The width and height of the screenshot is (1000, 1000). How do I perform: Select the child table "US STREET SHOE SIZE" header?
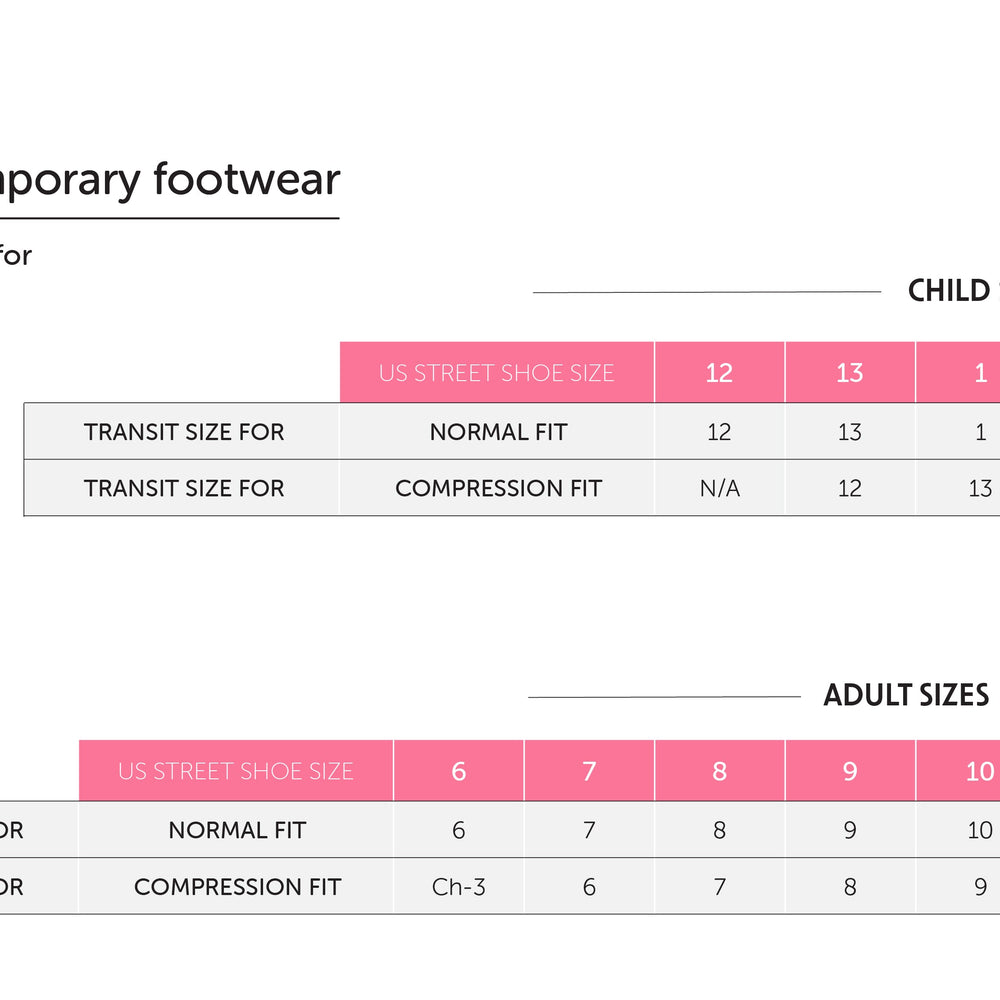coord(497,373)
